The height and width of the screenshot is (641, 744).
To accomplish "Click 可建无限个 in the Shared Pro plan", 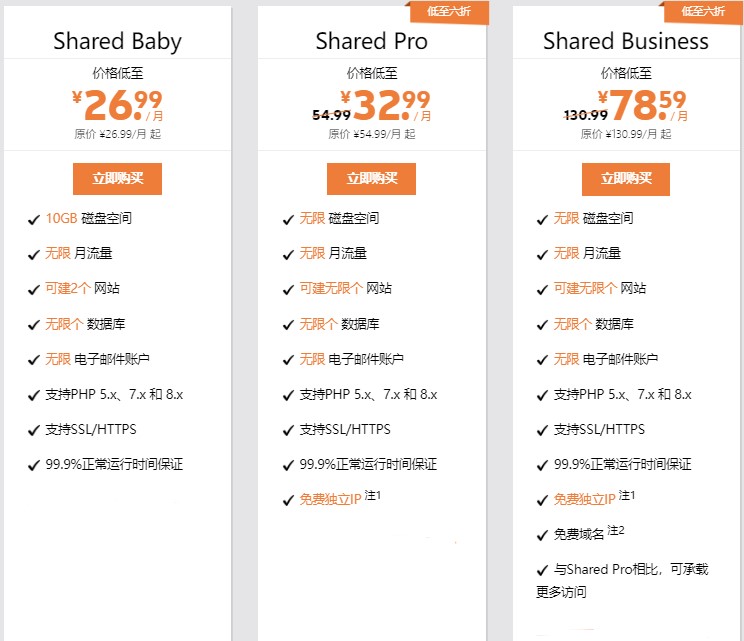I will (333, 289).
